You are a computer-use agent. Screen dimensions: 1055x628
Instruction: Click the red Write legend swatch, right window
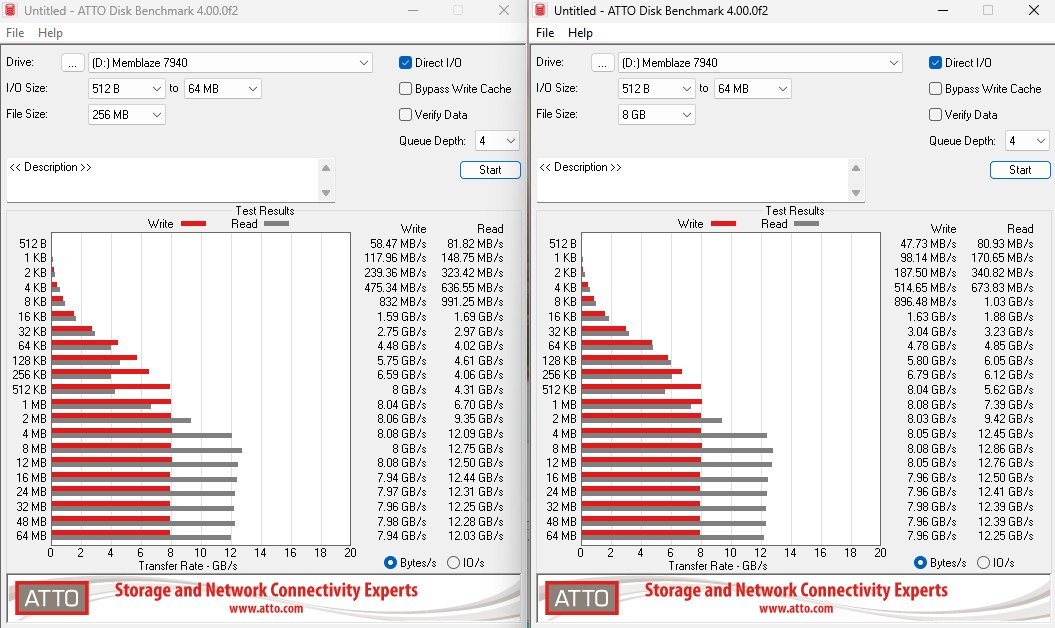[723, 223]
